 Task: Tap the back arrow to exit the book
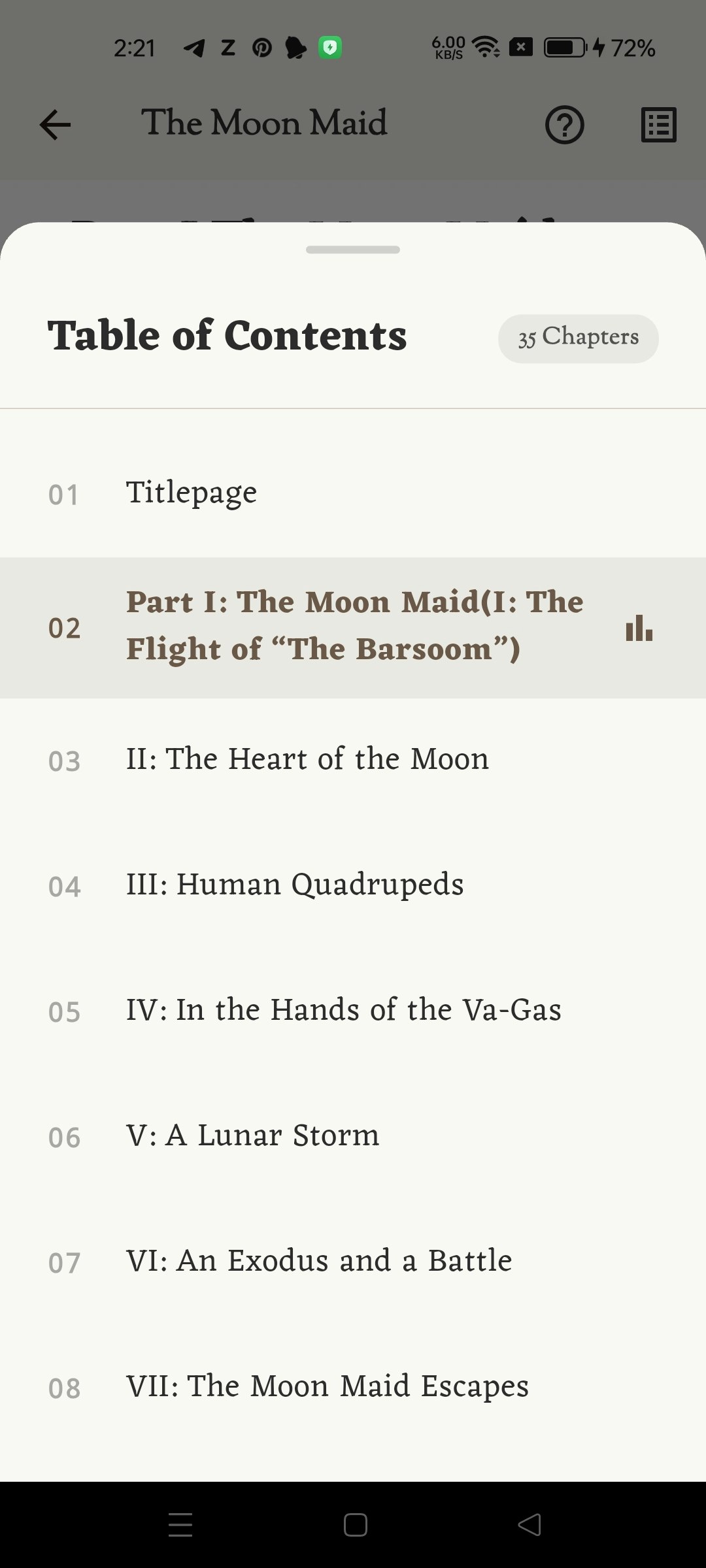tap(55, 124)
